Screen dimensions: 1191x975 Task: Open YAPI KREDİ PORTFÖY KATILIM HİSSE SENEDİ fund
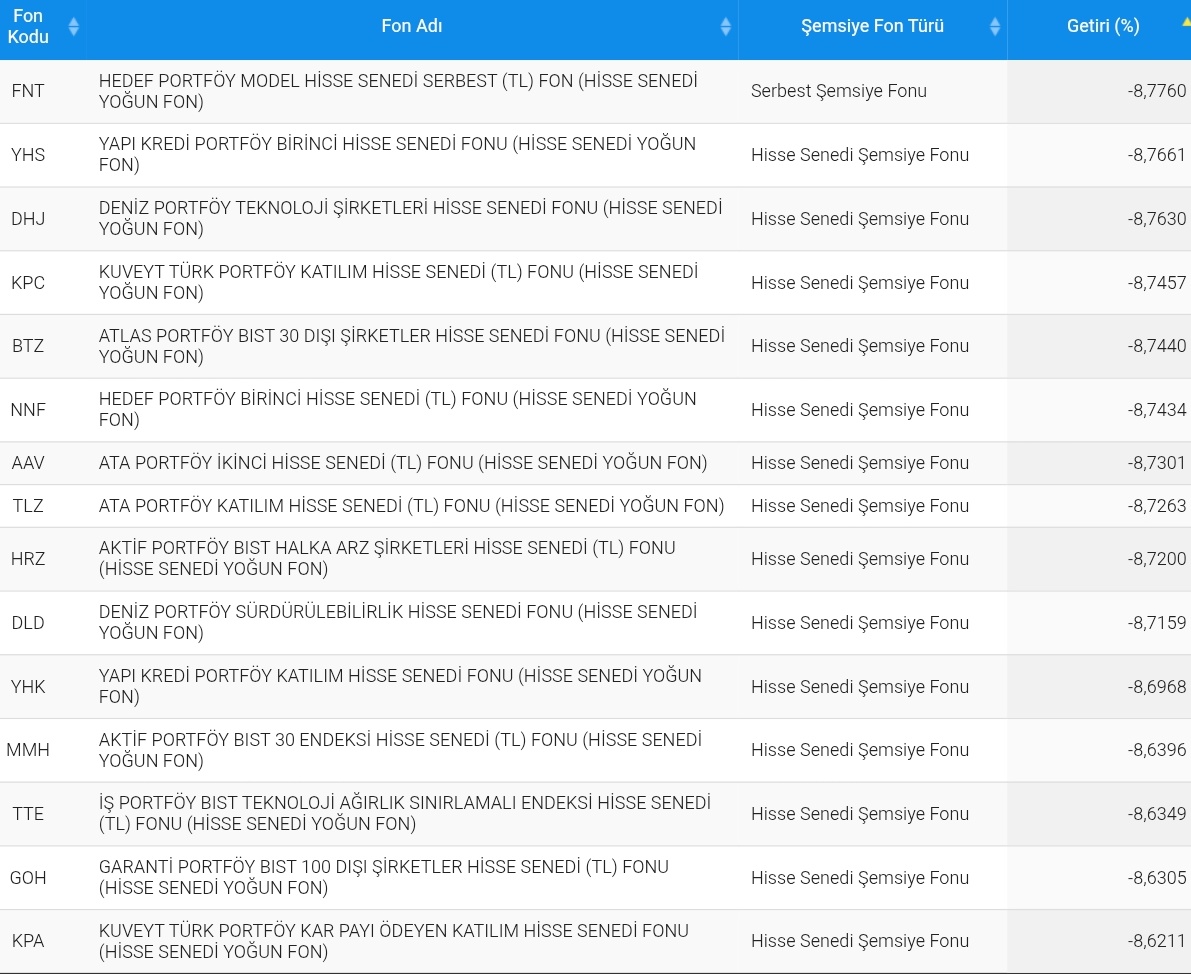pyautogui.click(x=400, y=686)
